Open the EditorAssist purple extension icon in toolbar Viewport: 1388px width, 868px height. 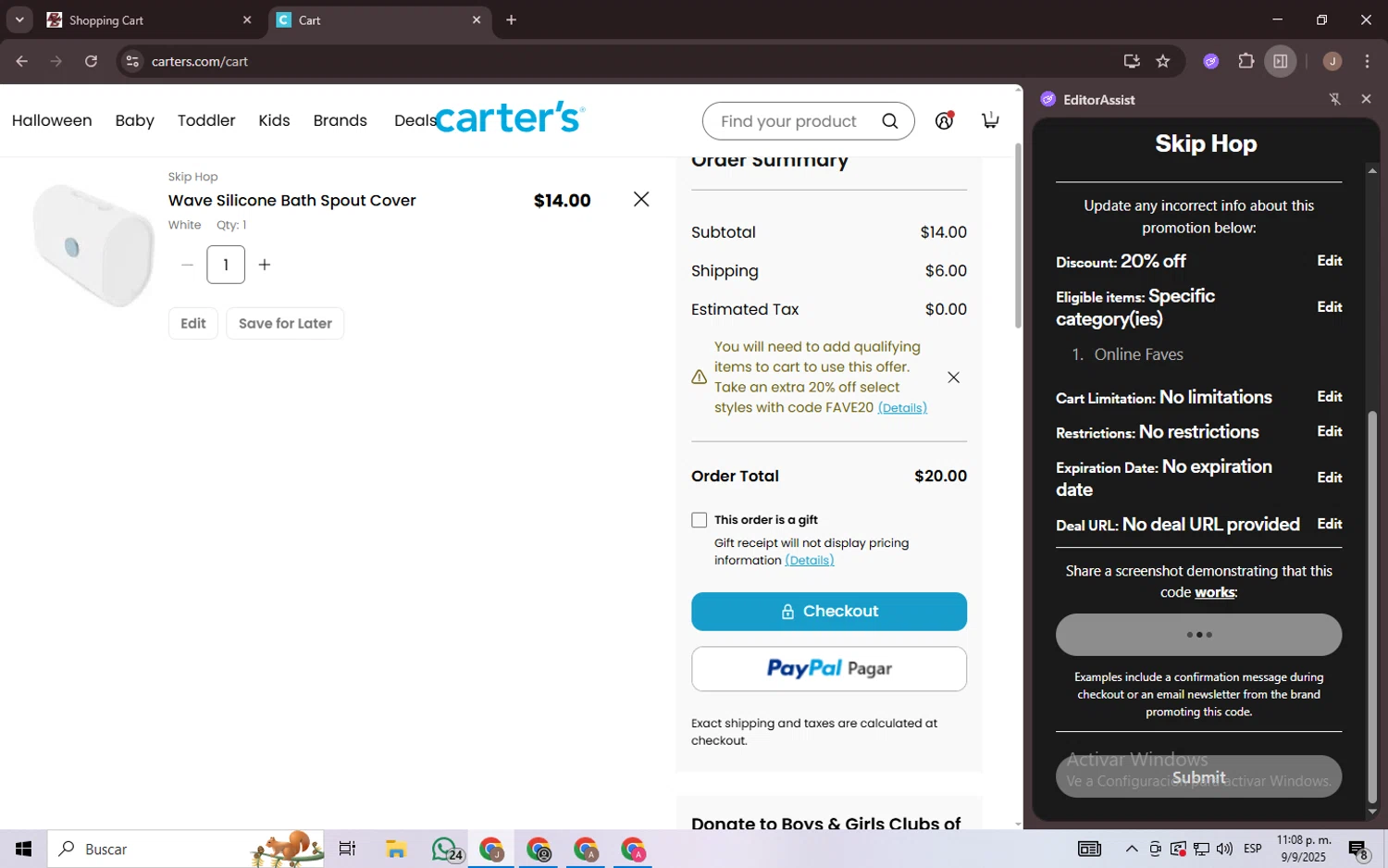1211,61
